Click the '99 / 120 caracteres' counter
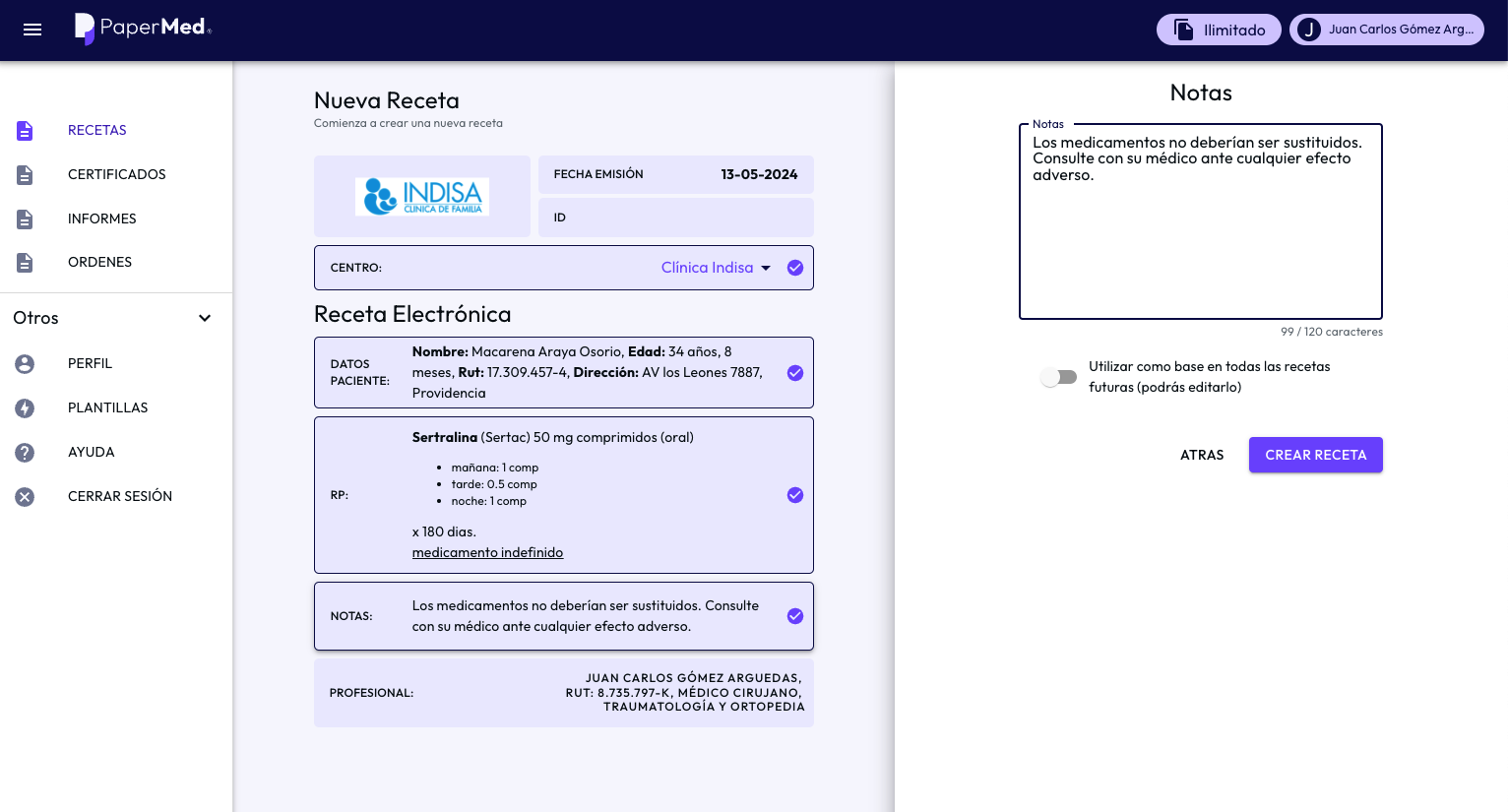The image size is (1508, 812). pos(1331,332)
